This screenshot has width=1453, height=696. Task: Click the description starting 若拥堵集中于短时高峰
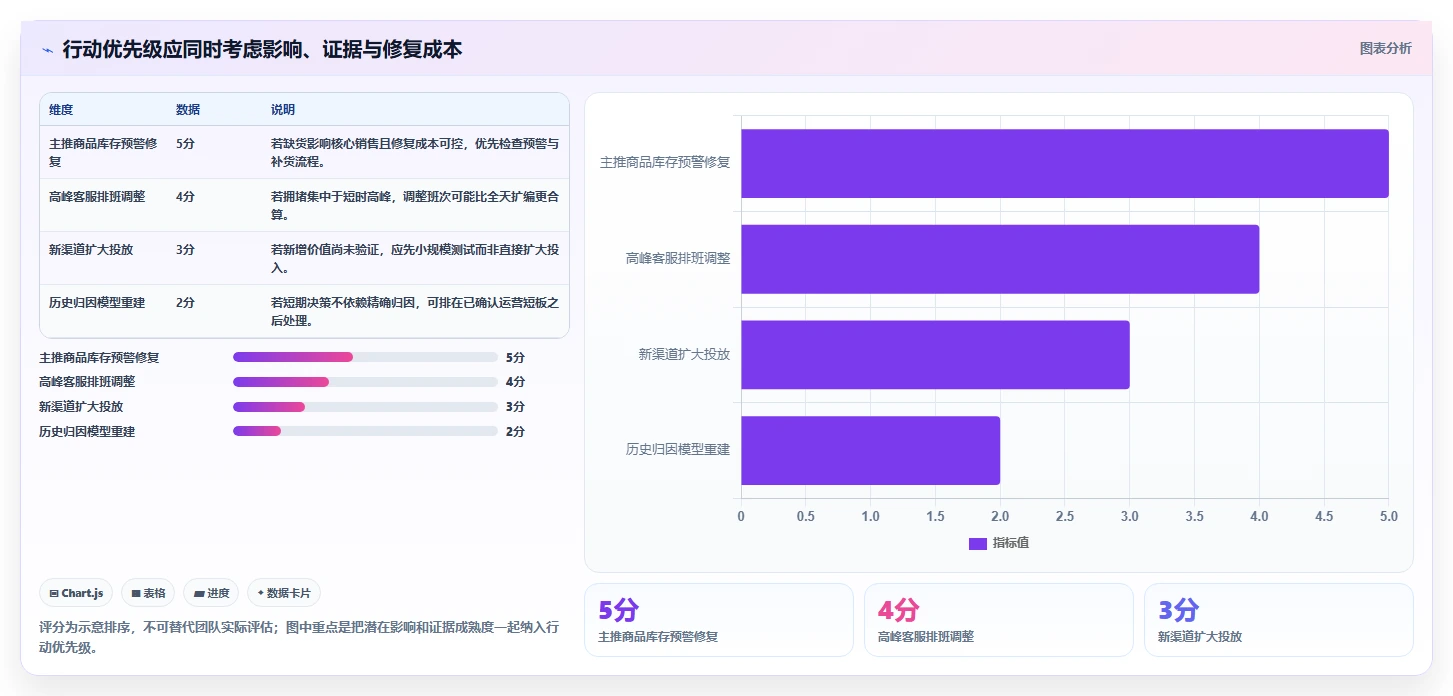click(415, 205)
